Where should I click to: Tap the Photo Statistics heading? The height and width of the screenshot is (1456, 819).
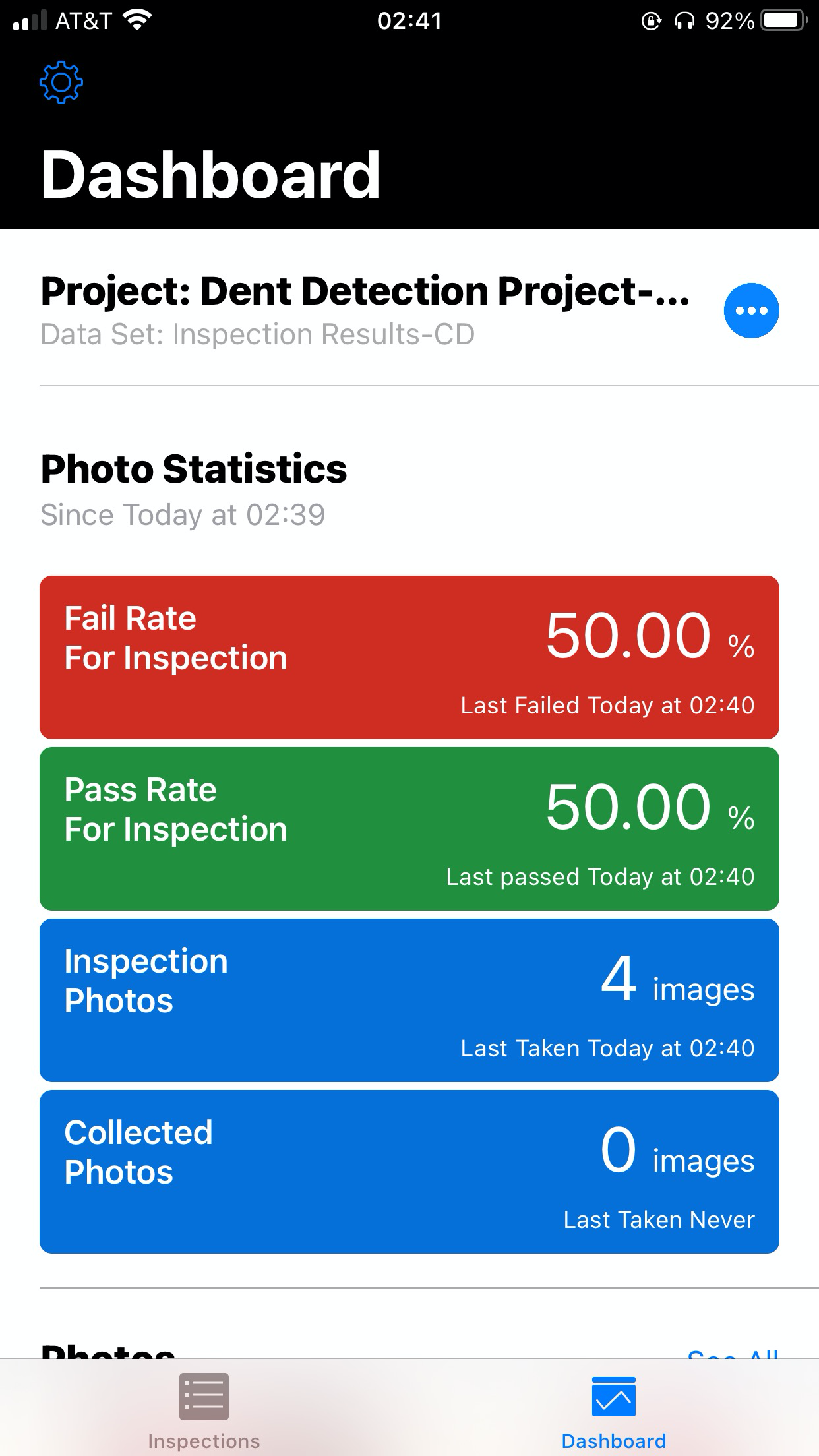194,469
